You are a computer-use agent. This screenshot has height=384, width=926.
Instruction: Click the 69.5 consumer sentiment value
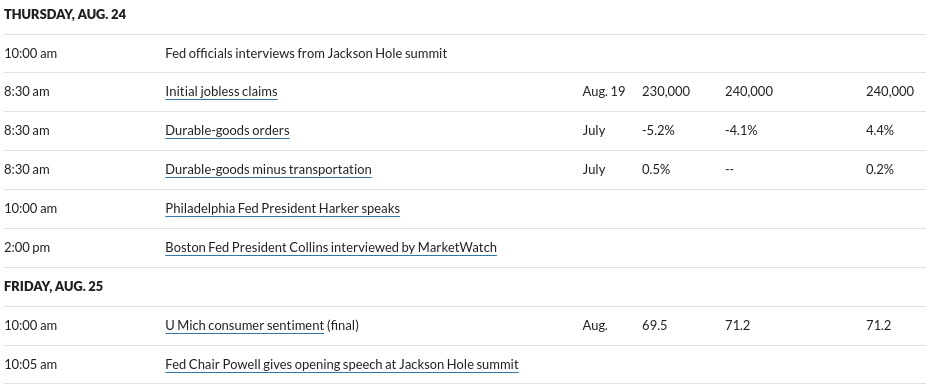tap(654, 325)
